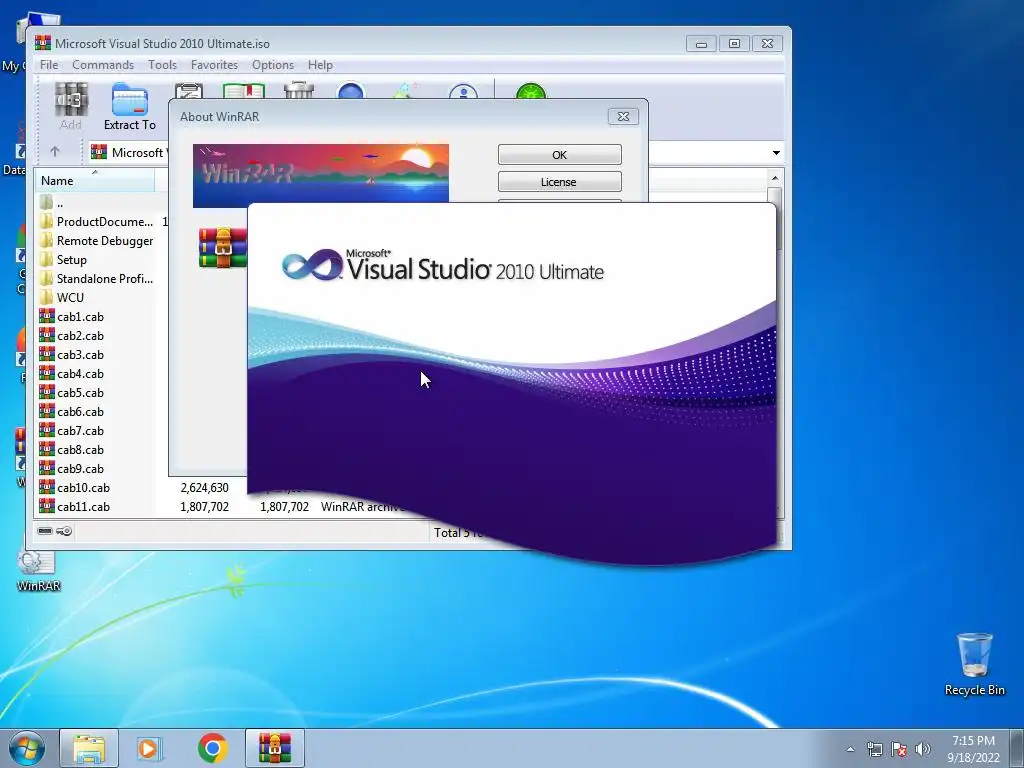Screen dimensions: 1024x768
Task: Show hidden tray icons arrow
Action: 850,749
